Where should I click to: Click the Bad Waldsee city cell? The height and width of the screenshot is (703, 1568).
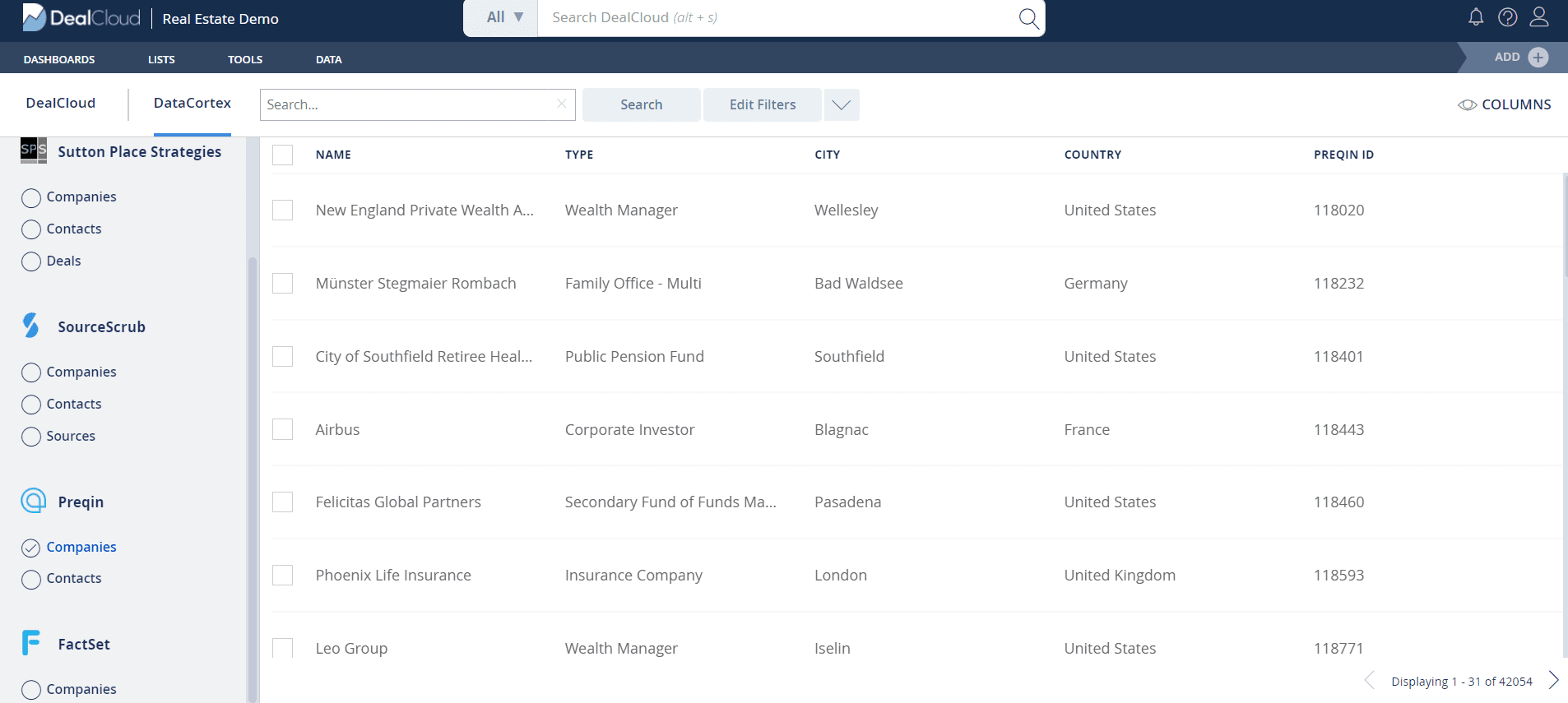coord(858,283)
